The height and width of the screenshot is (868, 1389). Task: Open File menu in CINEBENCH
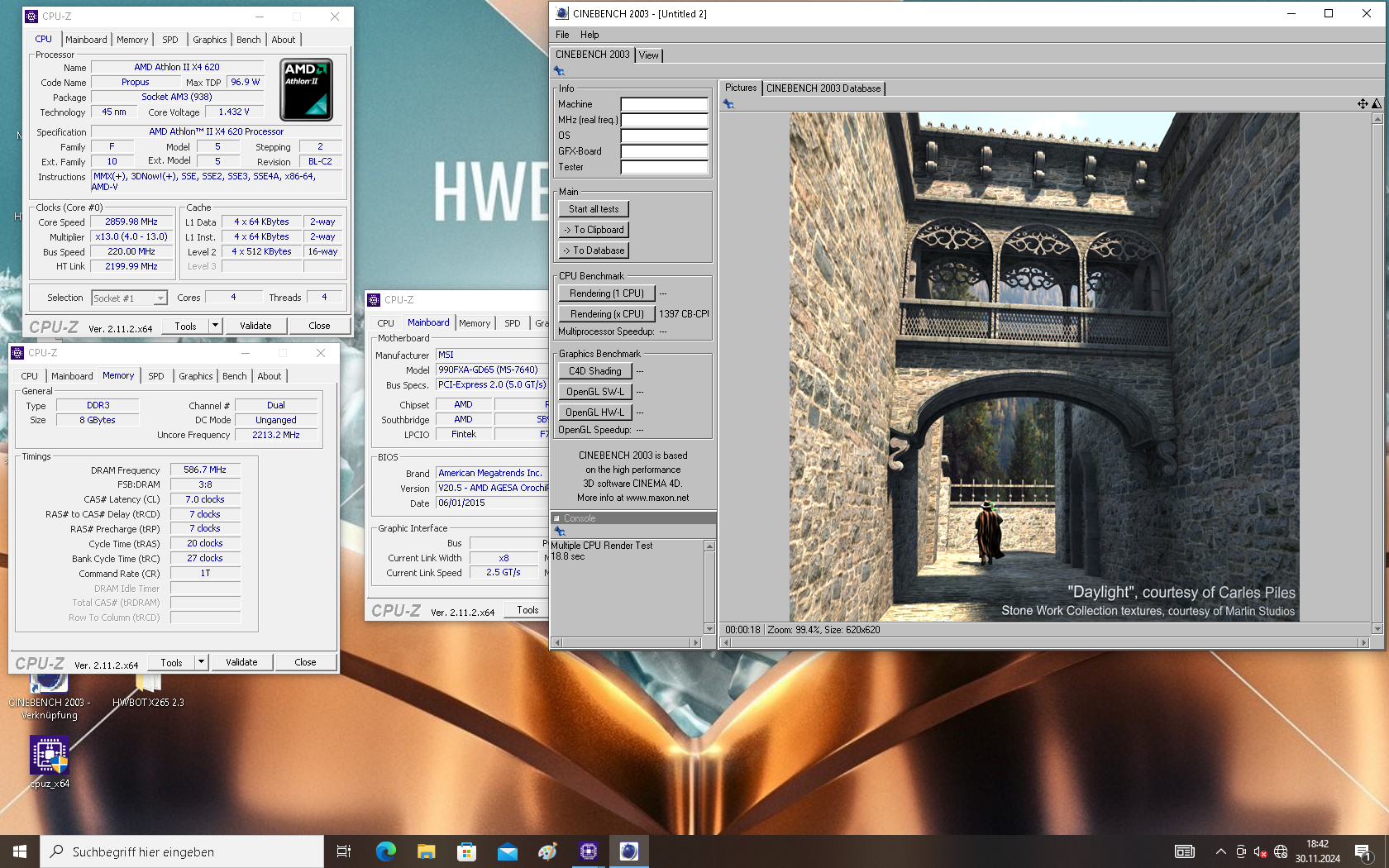coord(562,35)
